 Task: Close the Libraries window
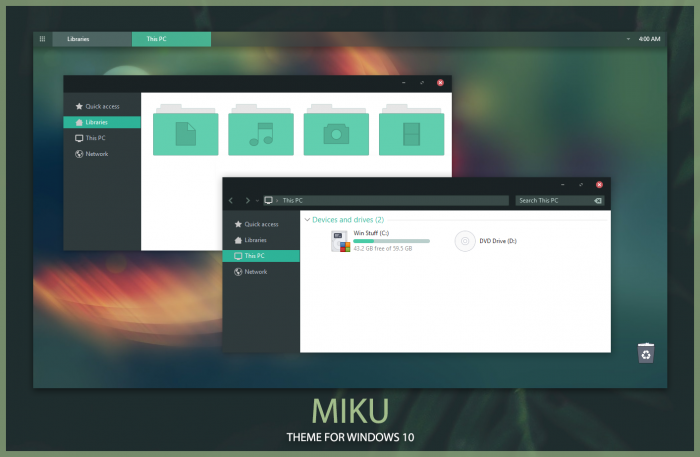[x=440, y=83]
